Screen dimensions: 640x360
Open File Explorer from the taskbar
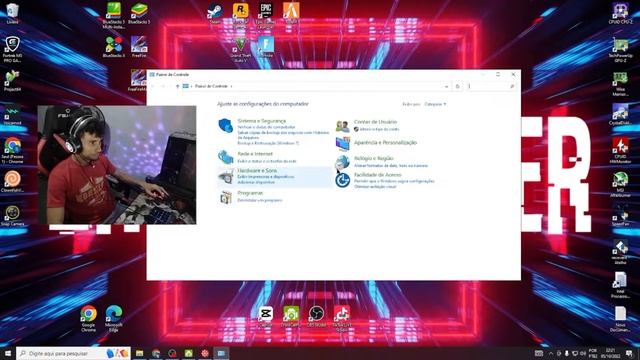[140, 353]
